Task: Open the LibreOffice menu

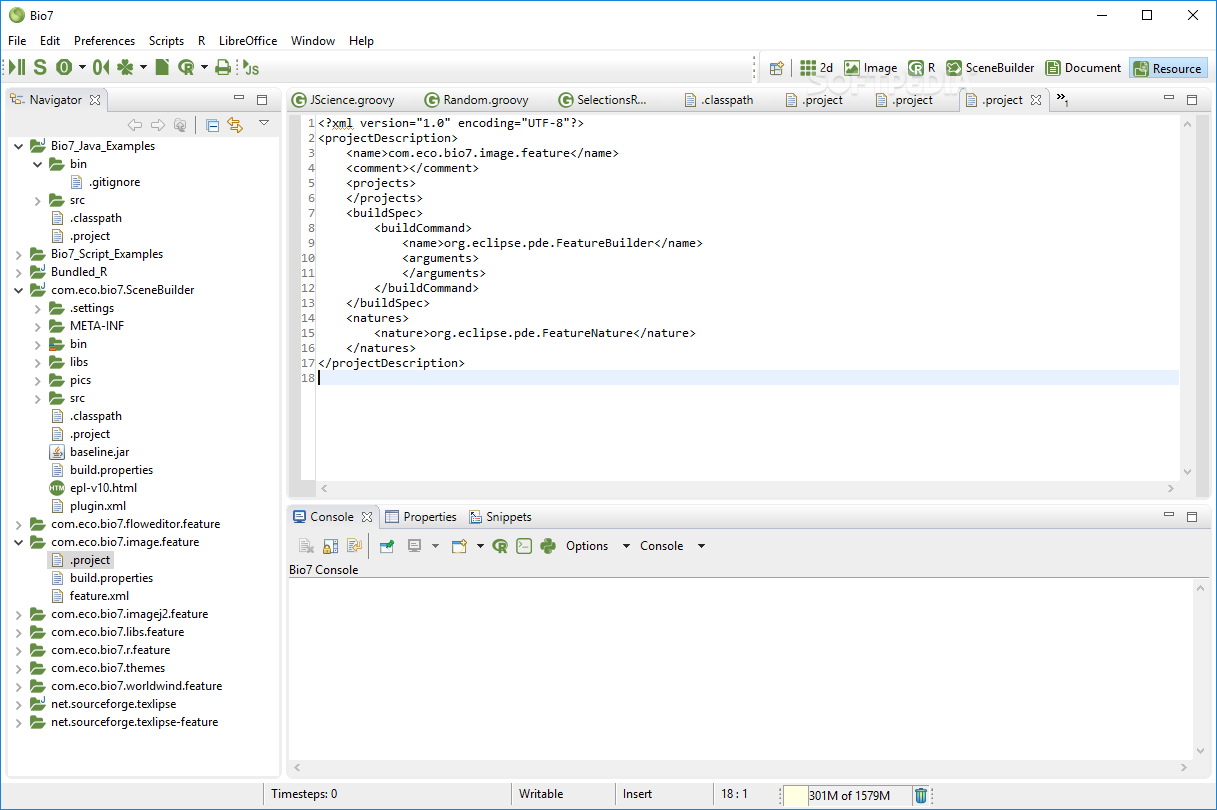Action: click(x=248, y=41)
